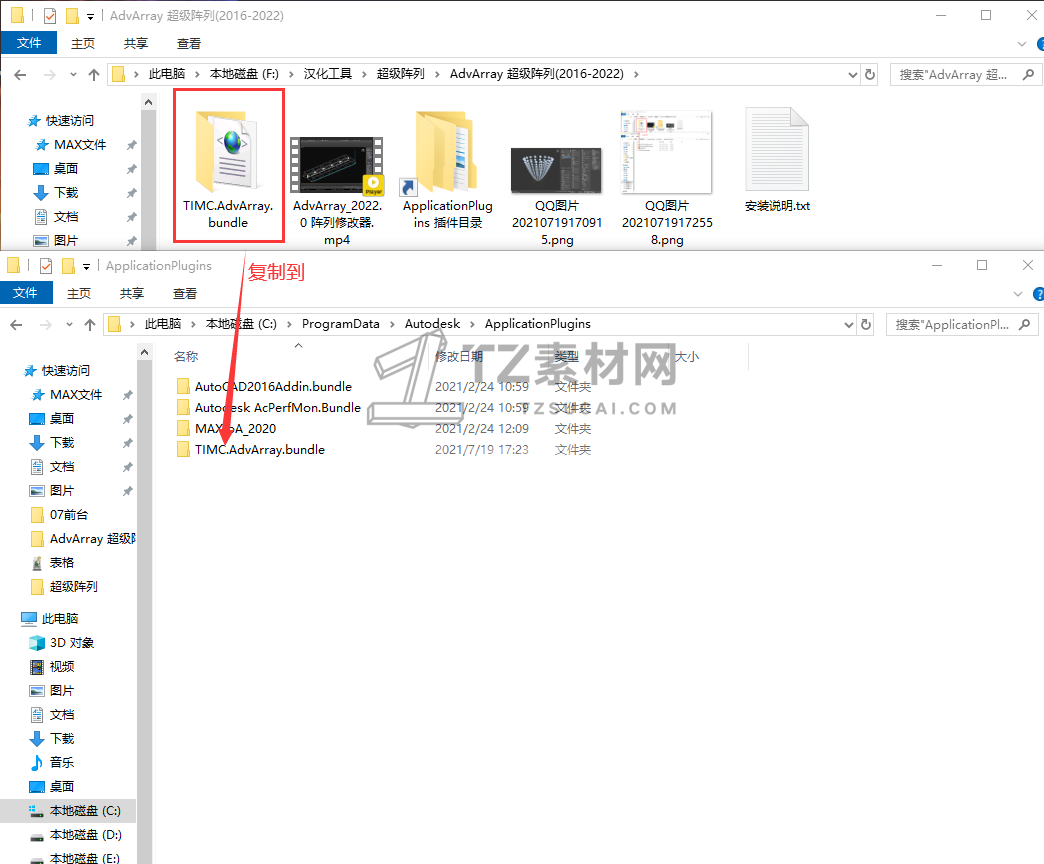This screenshot has height=864, width=1044.
Task: Click Up arrow in ApplicationPlugins window
Action: click(90, 325)
